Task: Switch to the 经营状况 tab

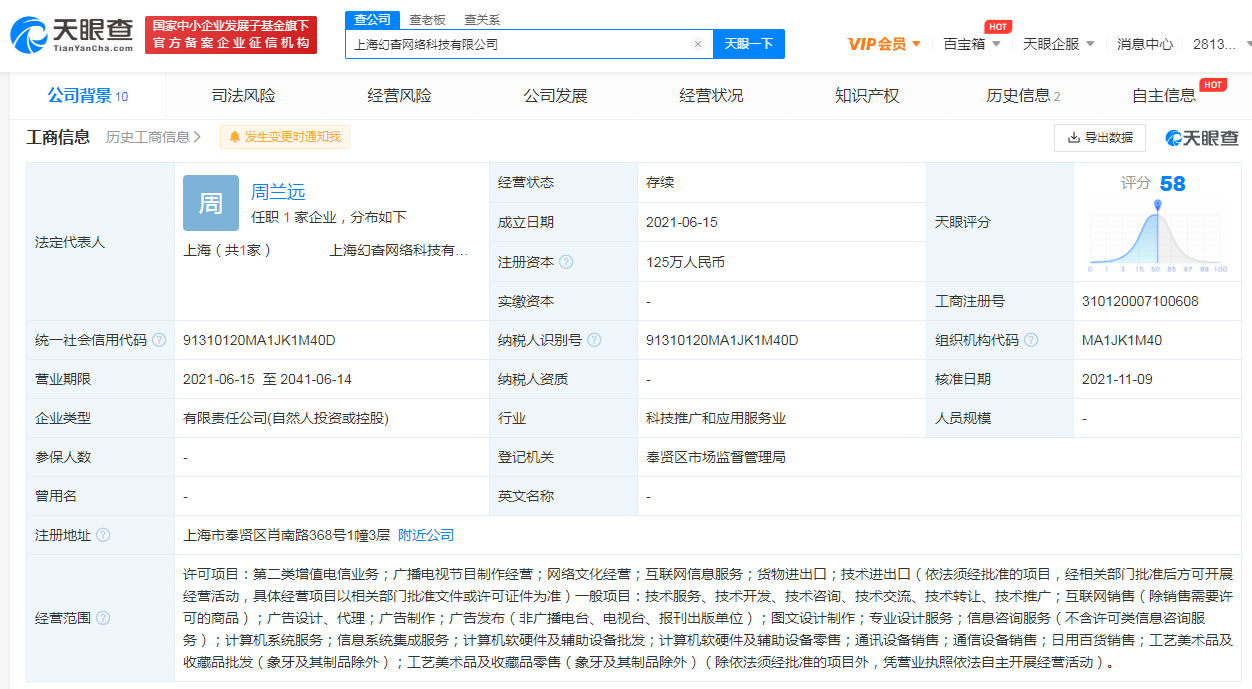Action: (711, 96)
